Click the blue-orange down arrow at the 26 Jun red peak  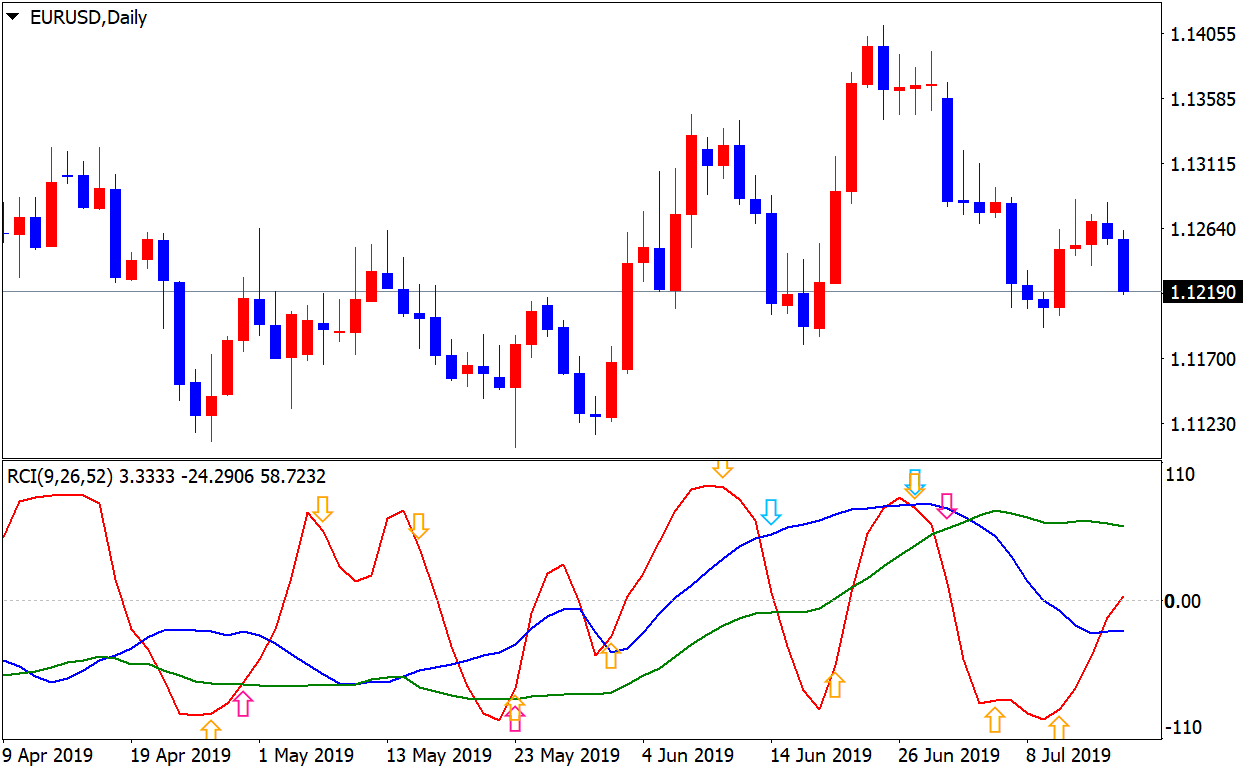tap(914, 484)
